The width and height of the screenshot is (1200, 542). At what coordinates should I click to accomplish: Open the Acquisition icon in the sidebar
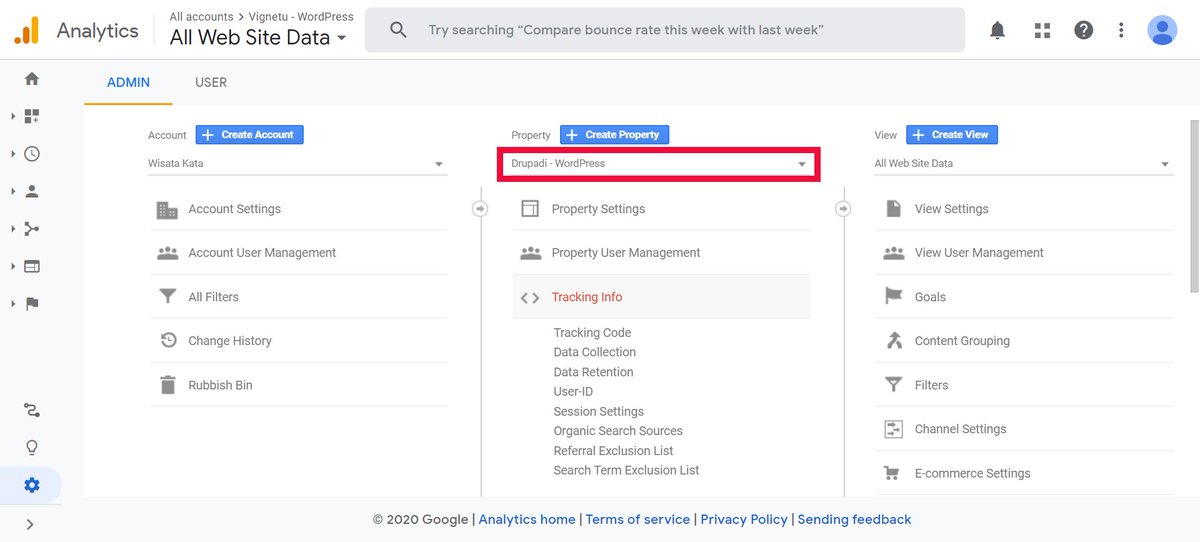(x=32, y=229)
